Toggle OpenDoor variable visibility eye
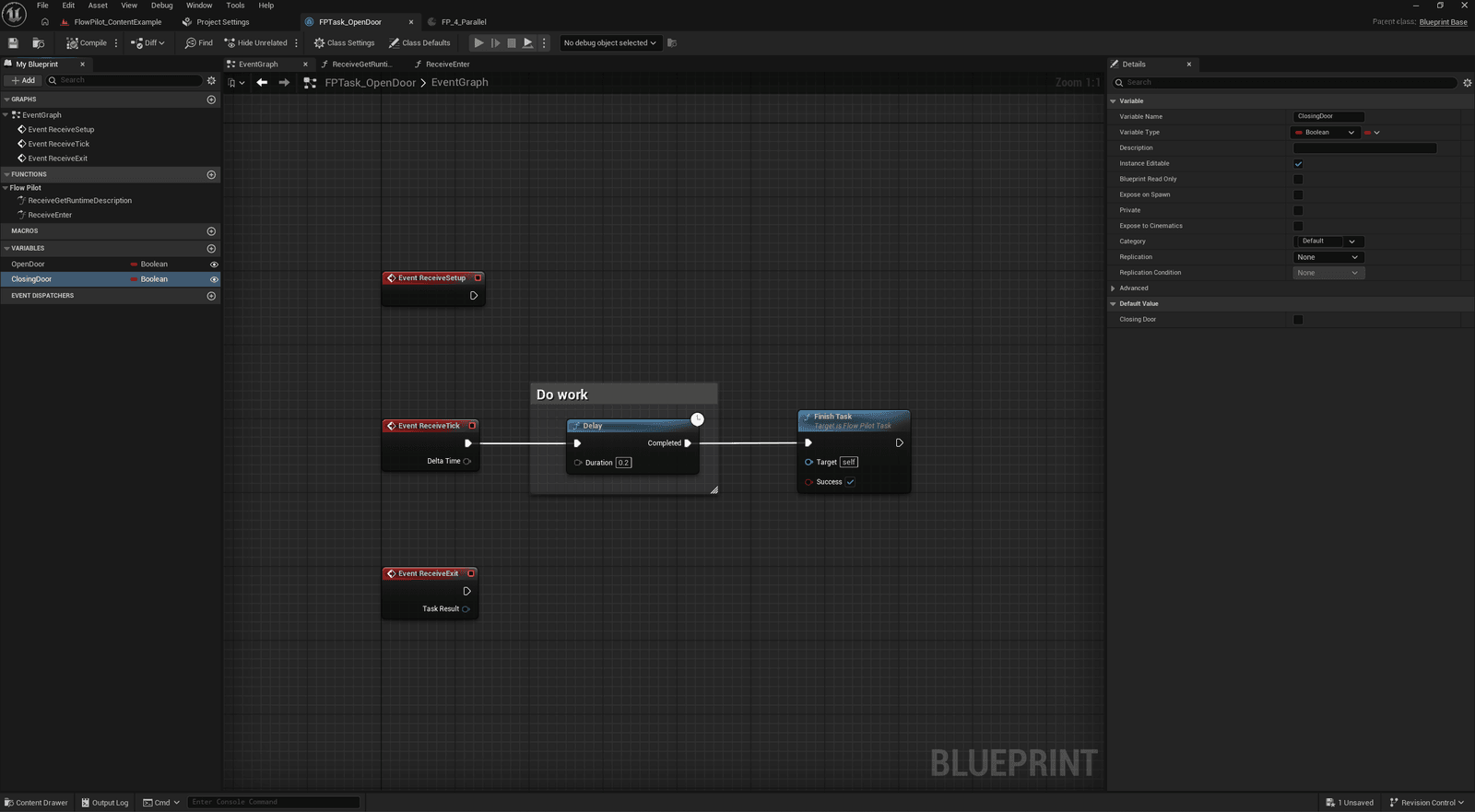 pos(214,265)
